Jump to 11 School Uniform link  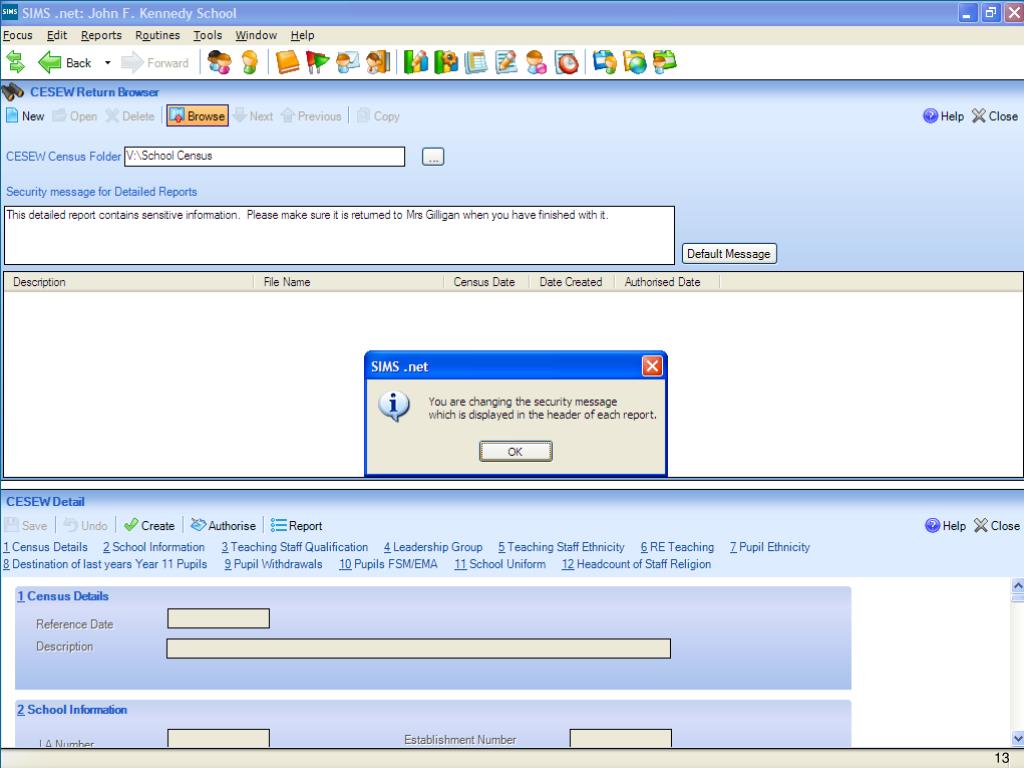click(500, 564)
